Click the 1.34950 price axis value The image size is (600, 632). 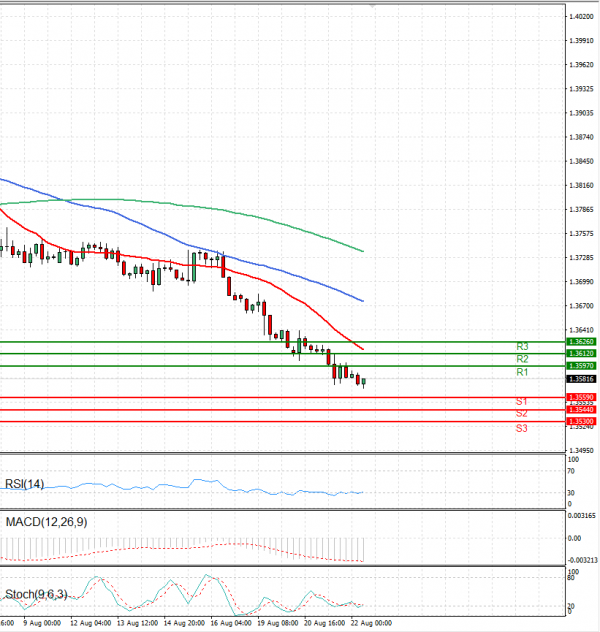point(581,450)
